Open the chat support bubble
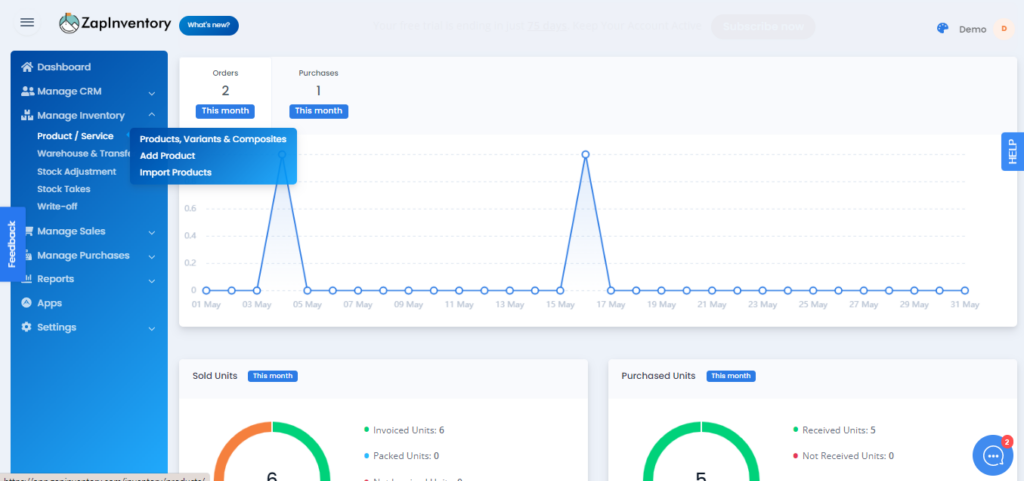This screenshot has height=481, width=1024. (993, 455)
